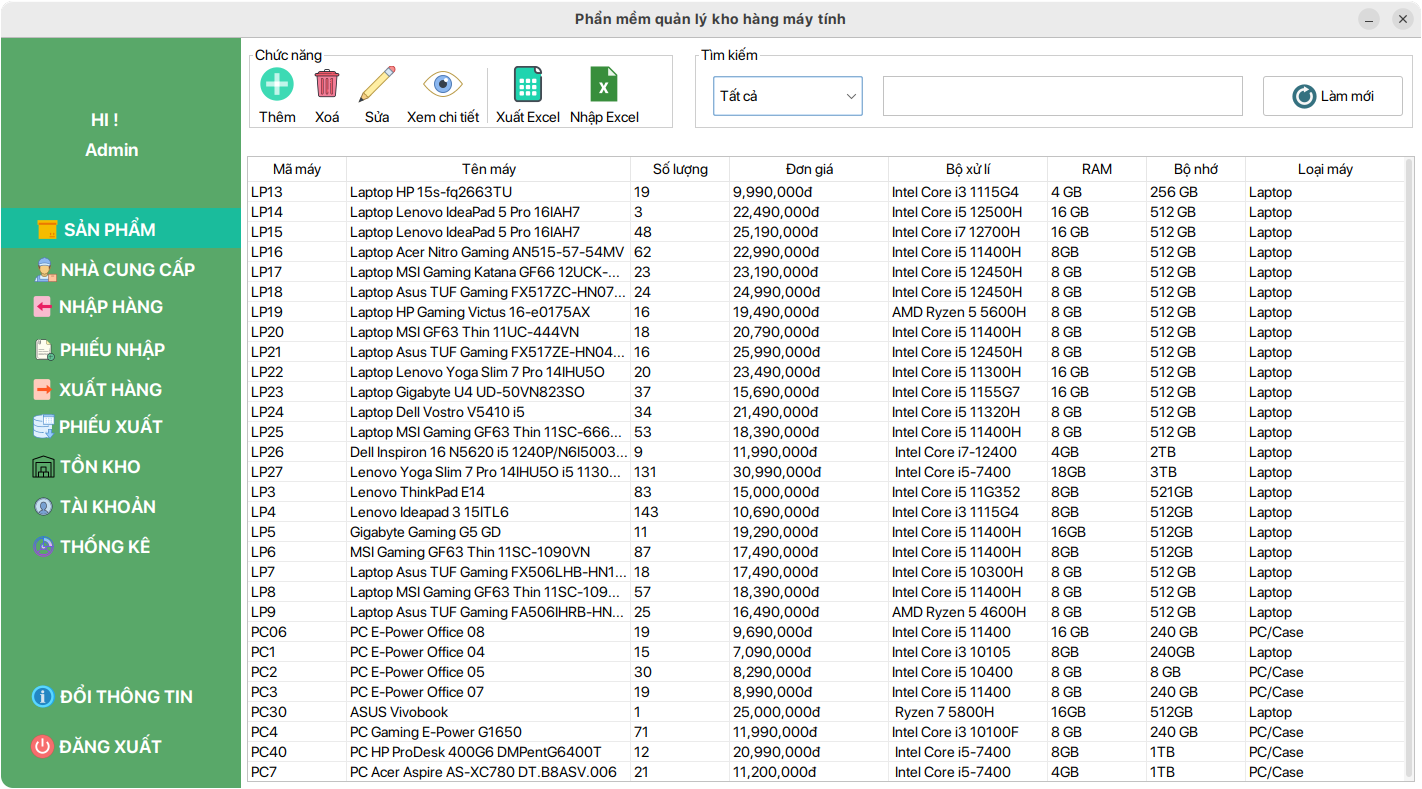Screen dimensions: 1422x789
Task: Select the ASUS Vivobook row
Action: (x=826, y=712)
